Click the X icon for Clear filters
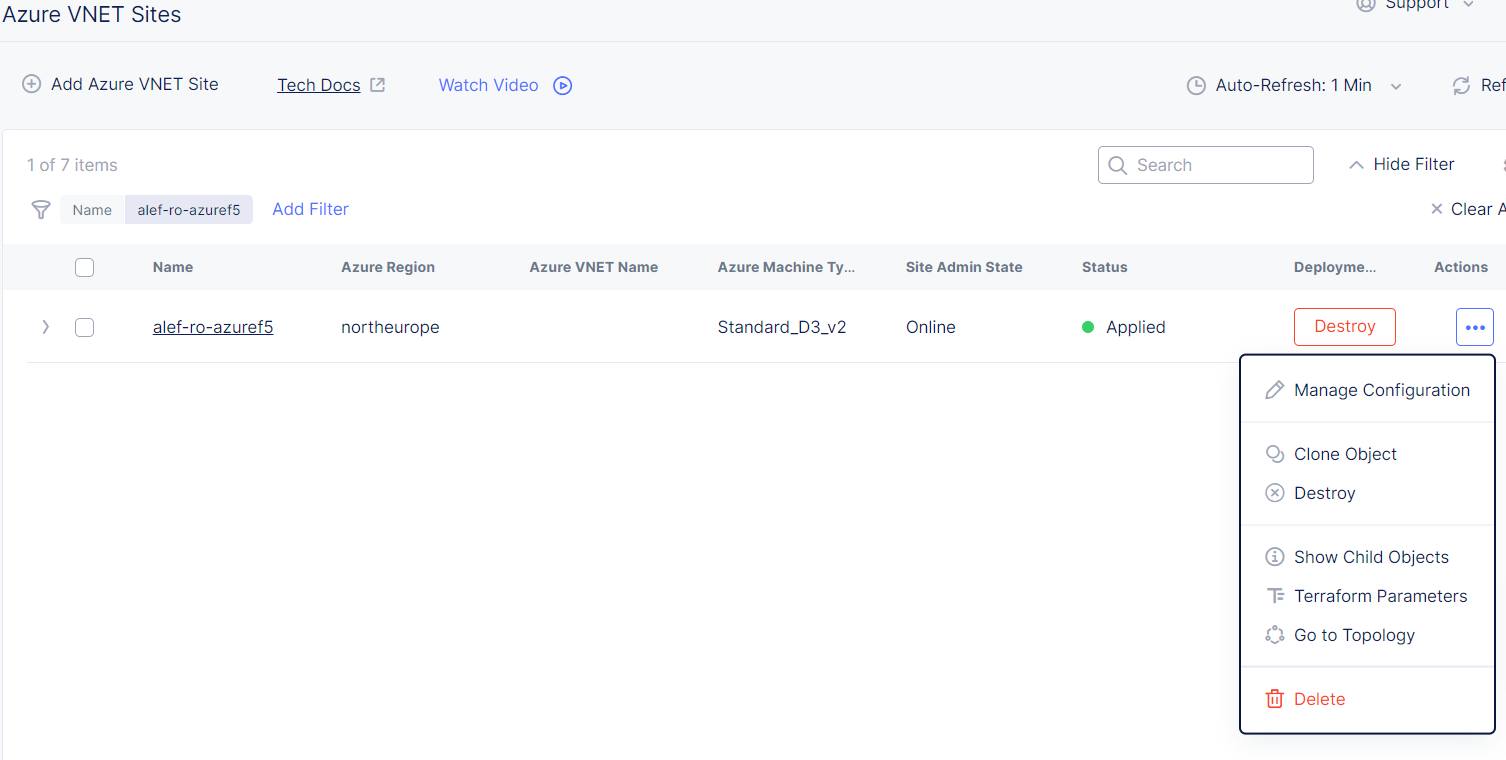Screen dimensions: 1506x760 click(x=1437, y=209)
